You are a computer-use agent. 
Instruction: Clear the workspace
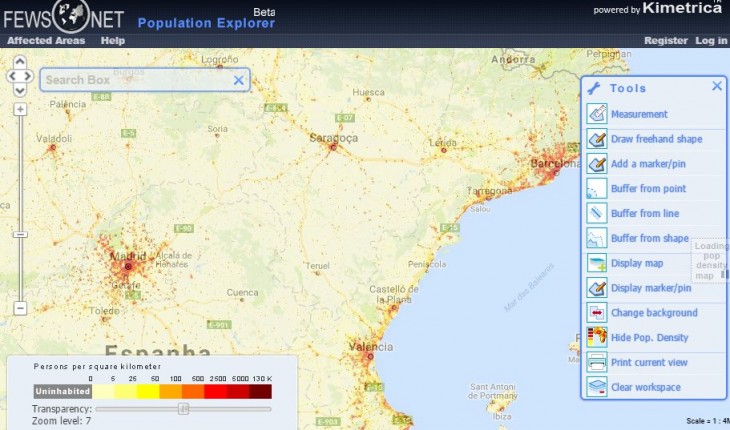[597, 387]
